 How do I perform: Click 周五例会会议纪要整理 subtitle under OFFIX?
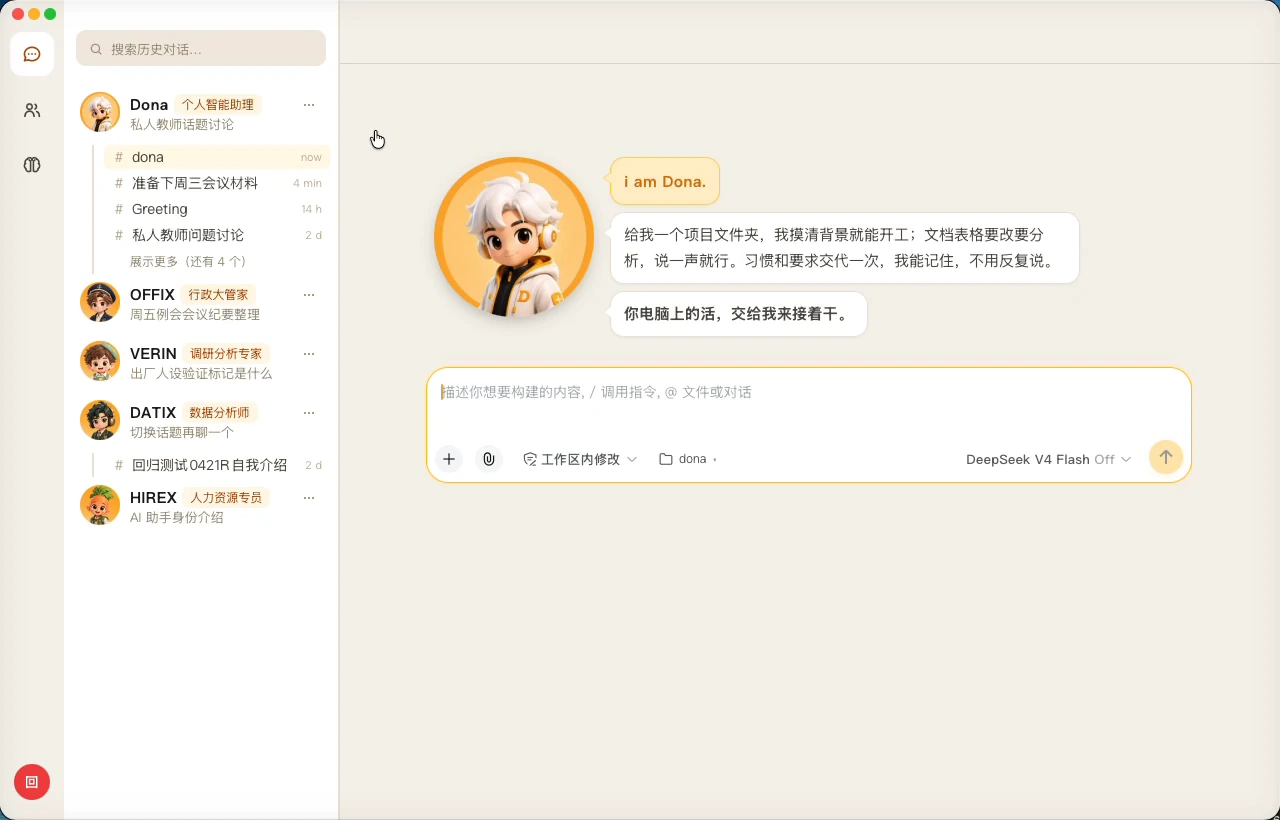coord(195,315)
